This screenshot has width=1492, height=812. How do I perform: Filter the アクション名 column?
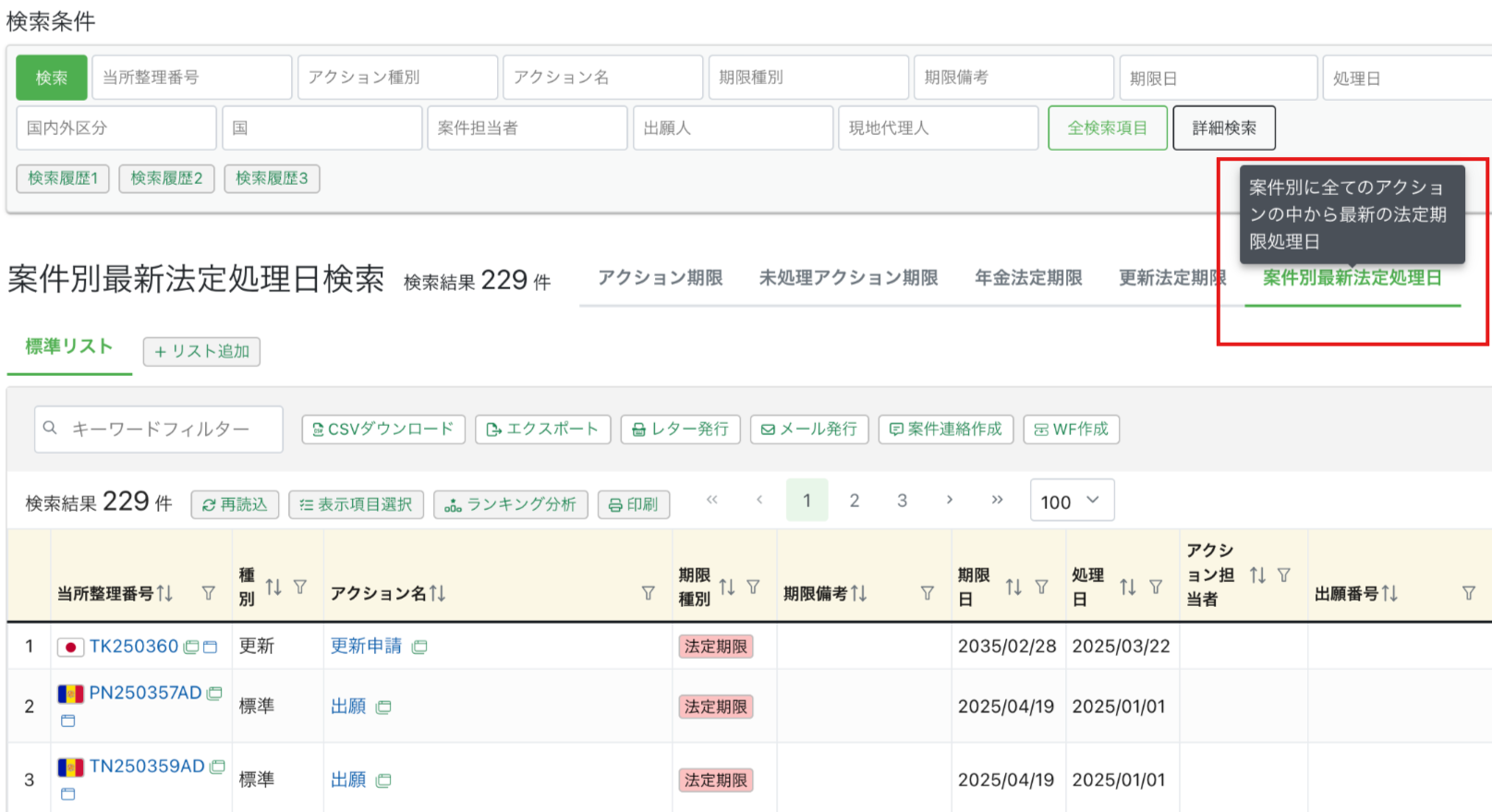click(x=649, y=593)
